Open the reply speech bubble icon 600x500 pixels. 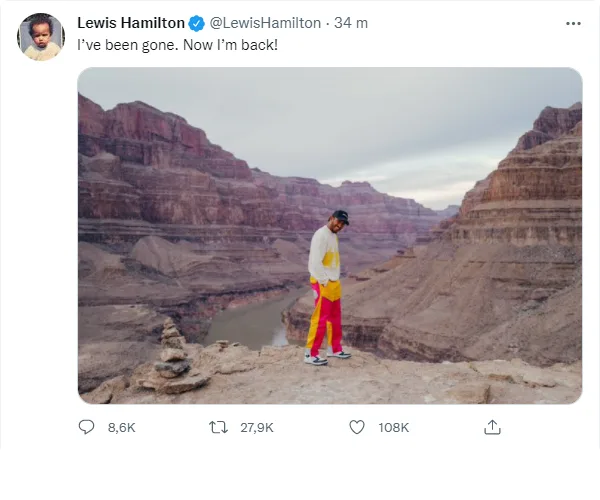tap(86, 427)
